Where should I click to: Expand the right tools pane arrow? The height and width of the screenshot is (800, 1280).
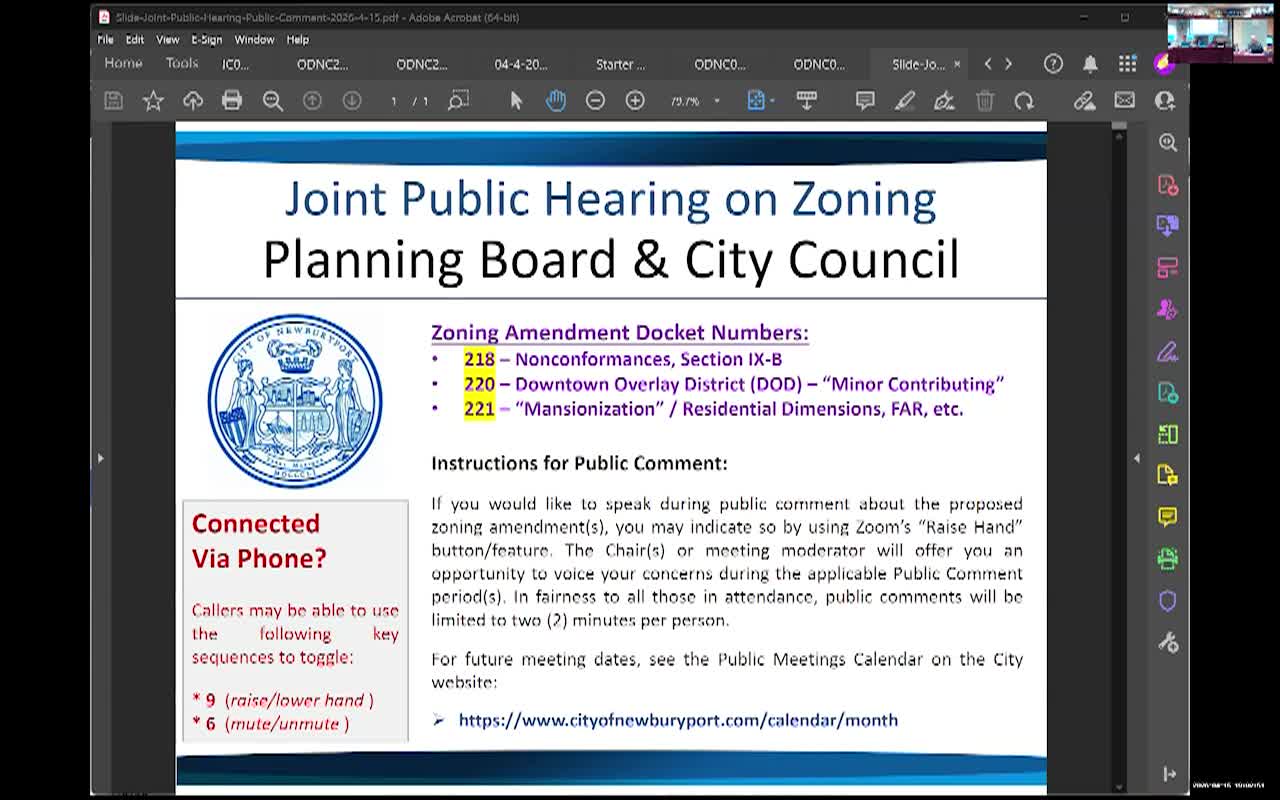pyautogui.click(x=1138, y=458)
